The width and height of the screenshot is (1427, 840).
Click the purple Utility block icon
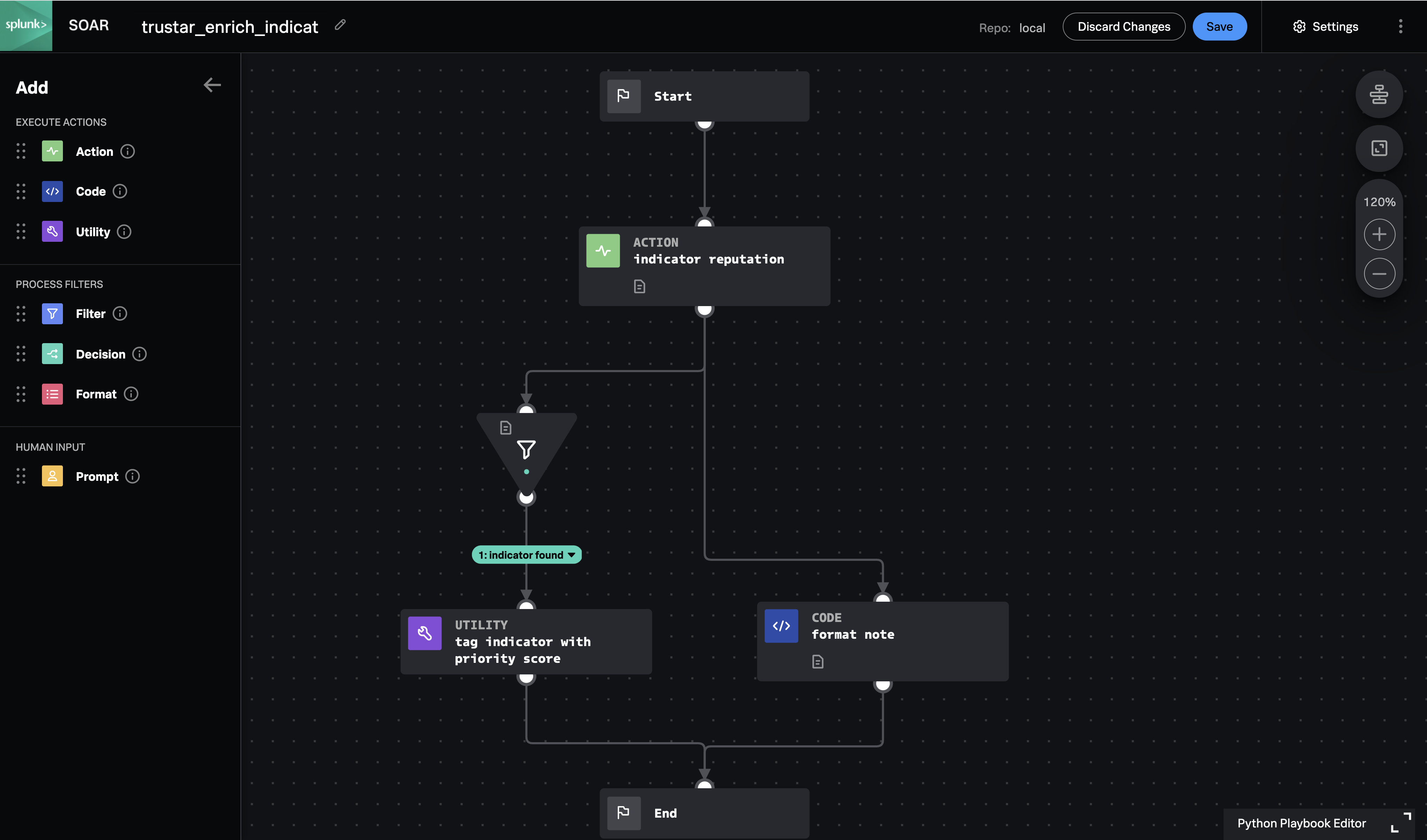[52, 232]
